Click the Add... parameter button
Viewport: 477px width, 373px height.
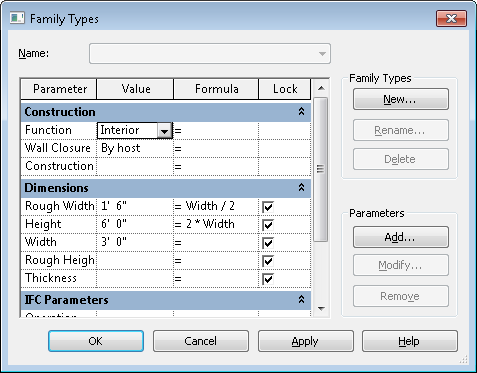(x=401, y=237)
